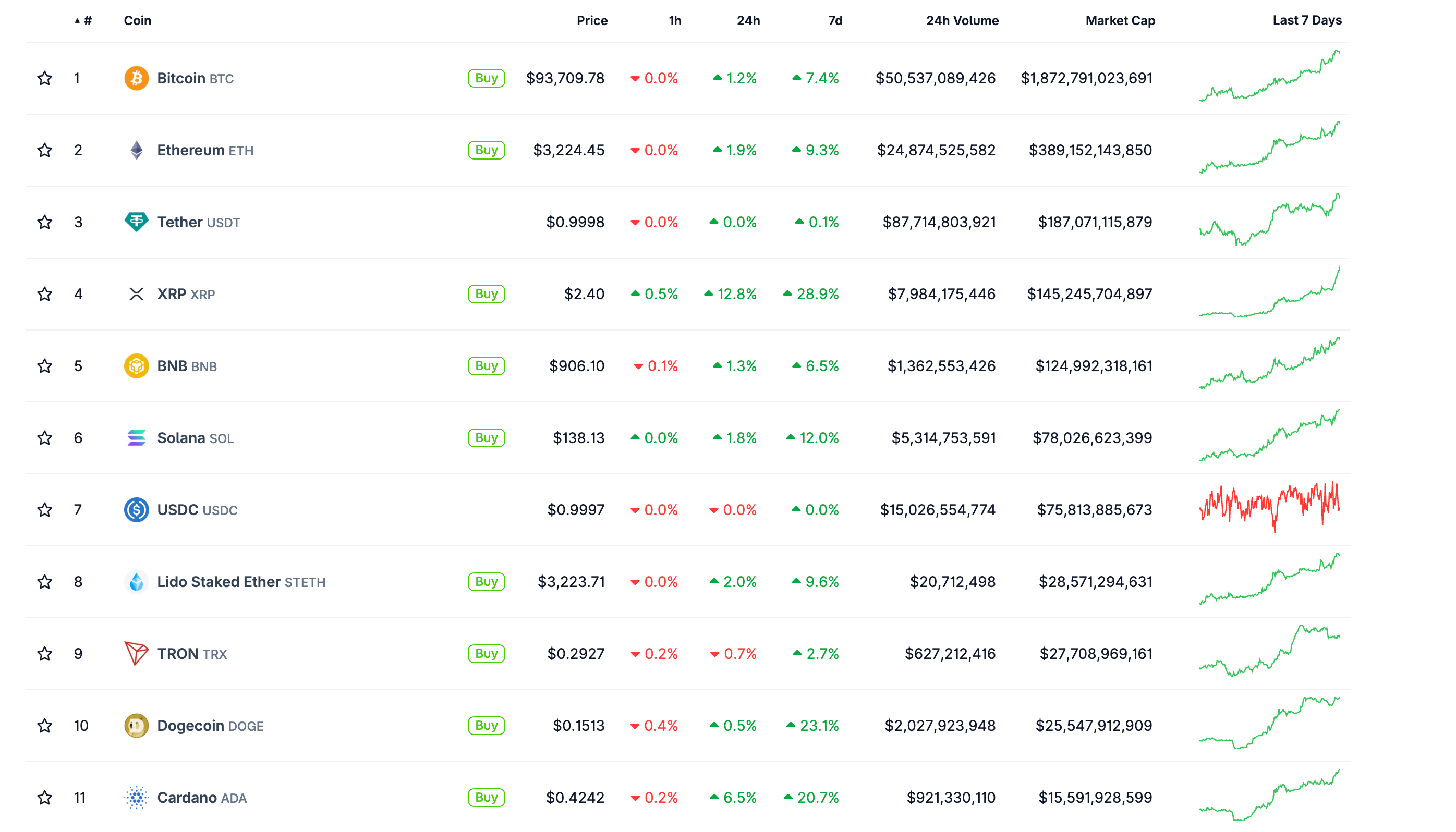Image resolution: width=1456 pixels, height=832 pixels.
Task: Click the yellow BNB coin icon
Action: pyautogui.click(x=136, y=366)
